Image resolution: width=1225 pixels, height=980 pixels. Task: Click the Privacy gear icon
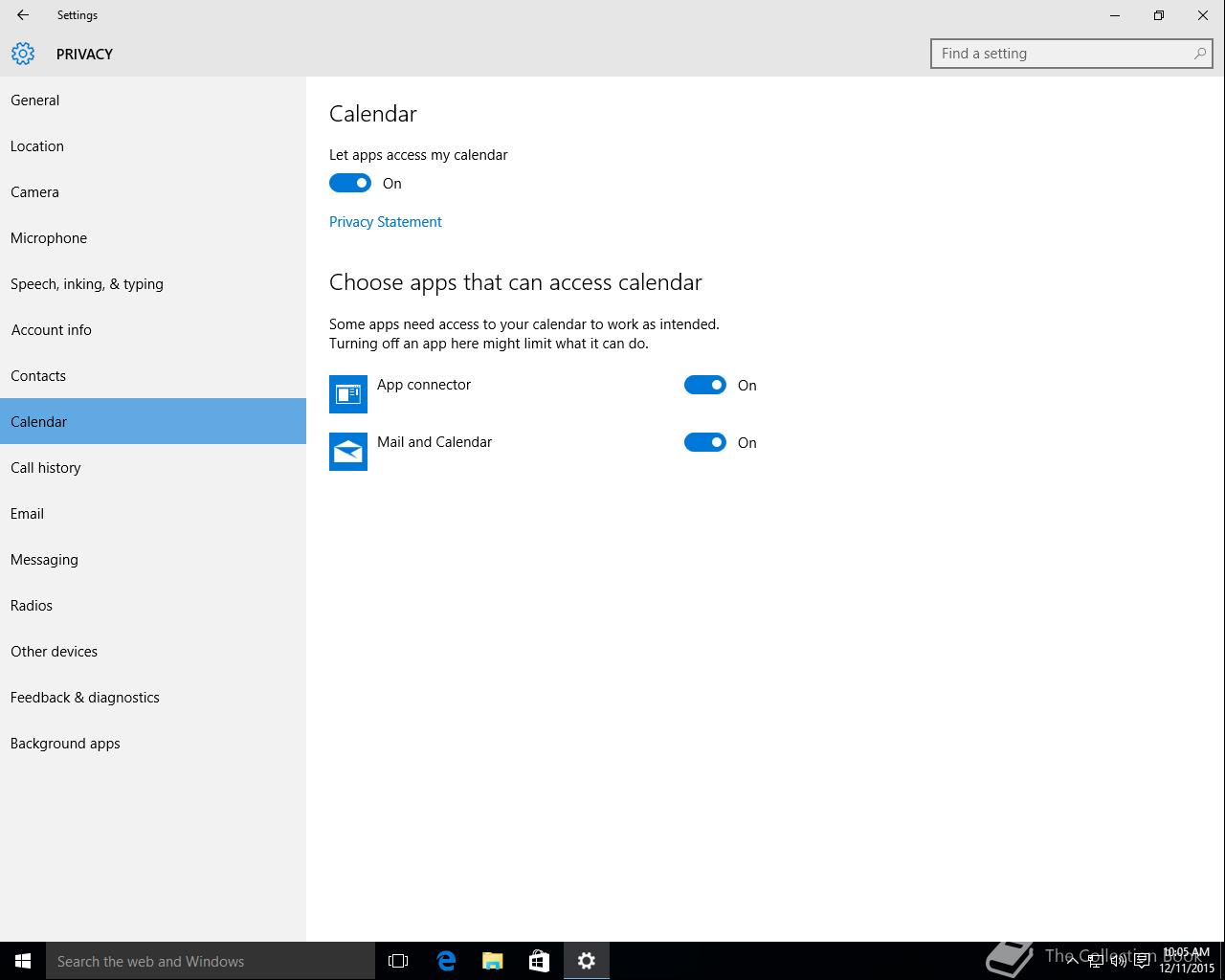tap(23, 54)
